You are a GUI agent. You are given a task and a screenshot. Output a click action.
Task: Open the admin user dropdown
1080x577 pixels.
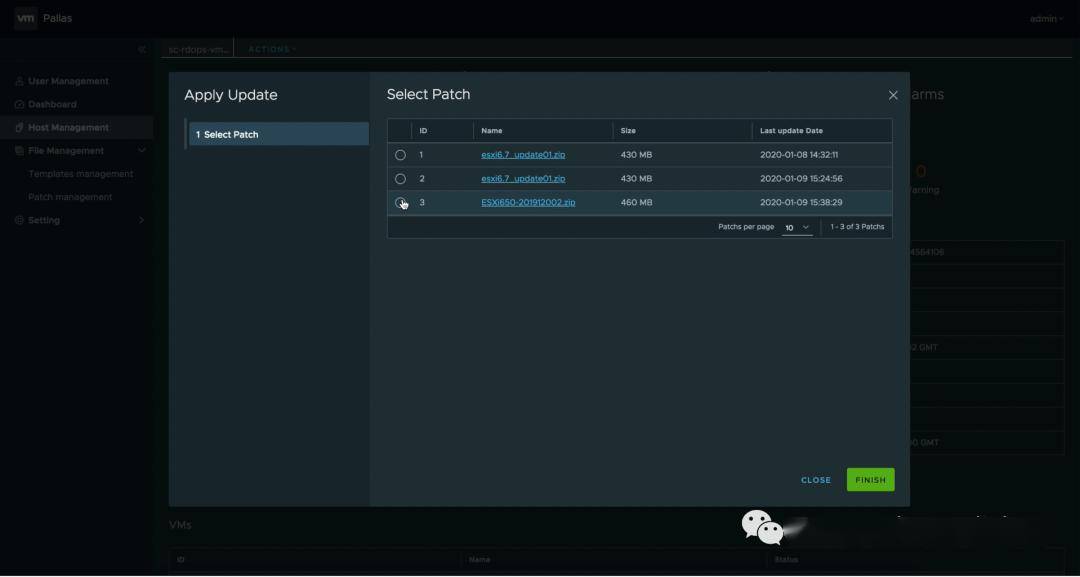pos(1046,19)
